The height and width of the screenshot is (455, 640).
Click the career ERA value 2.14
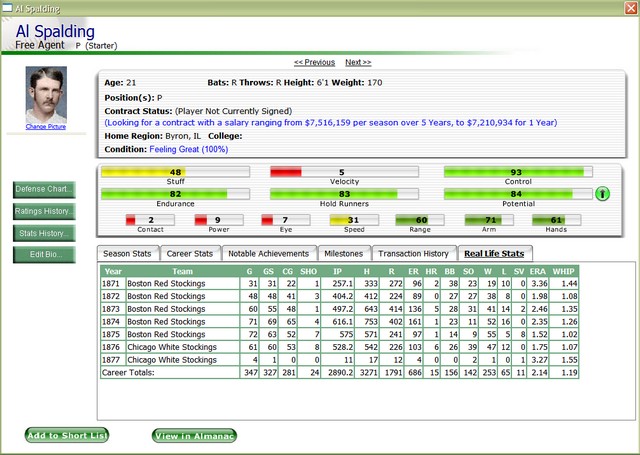tap(539, 373)
